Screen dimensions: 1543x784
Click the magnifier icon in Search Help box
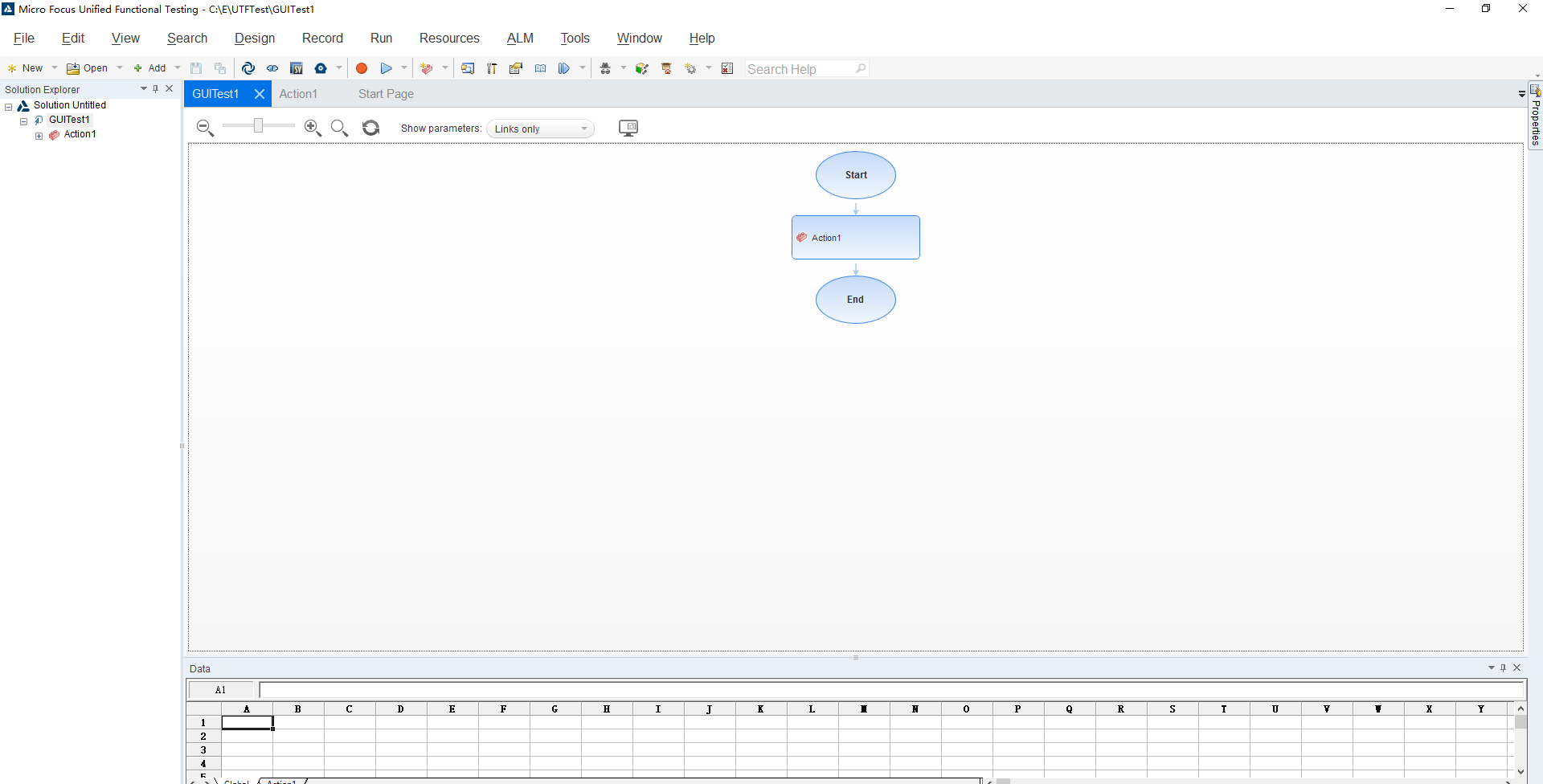861,68
